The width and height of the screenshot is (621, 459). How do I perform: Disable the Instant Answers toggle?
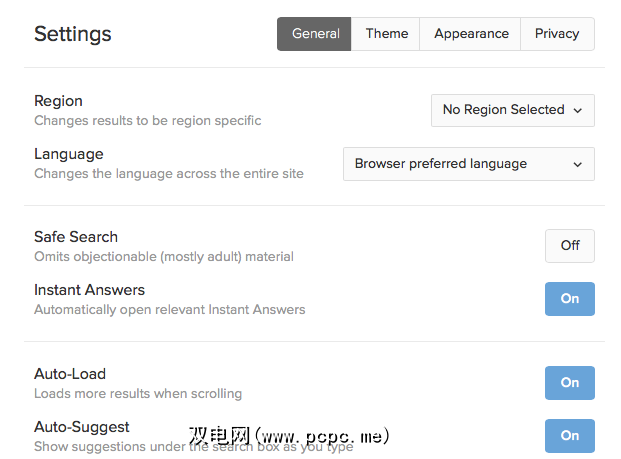[x=570, y=298]
